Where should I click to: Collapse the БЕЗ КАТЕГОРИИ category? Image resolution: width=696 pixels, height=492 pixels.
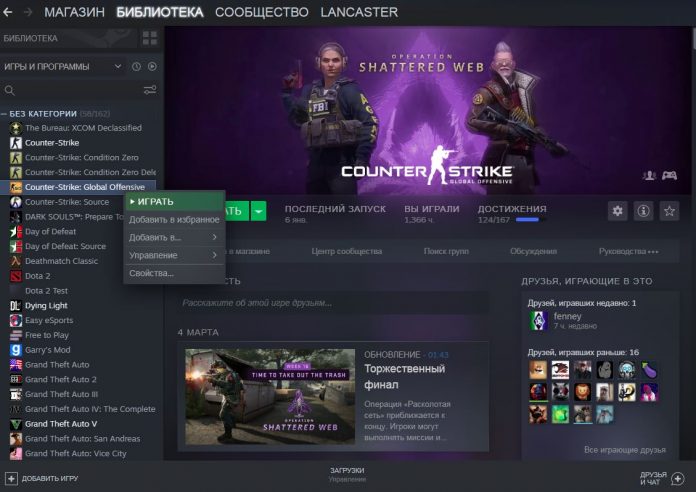[x=4, y=114]
